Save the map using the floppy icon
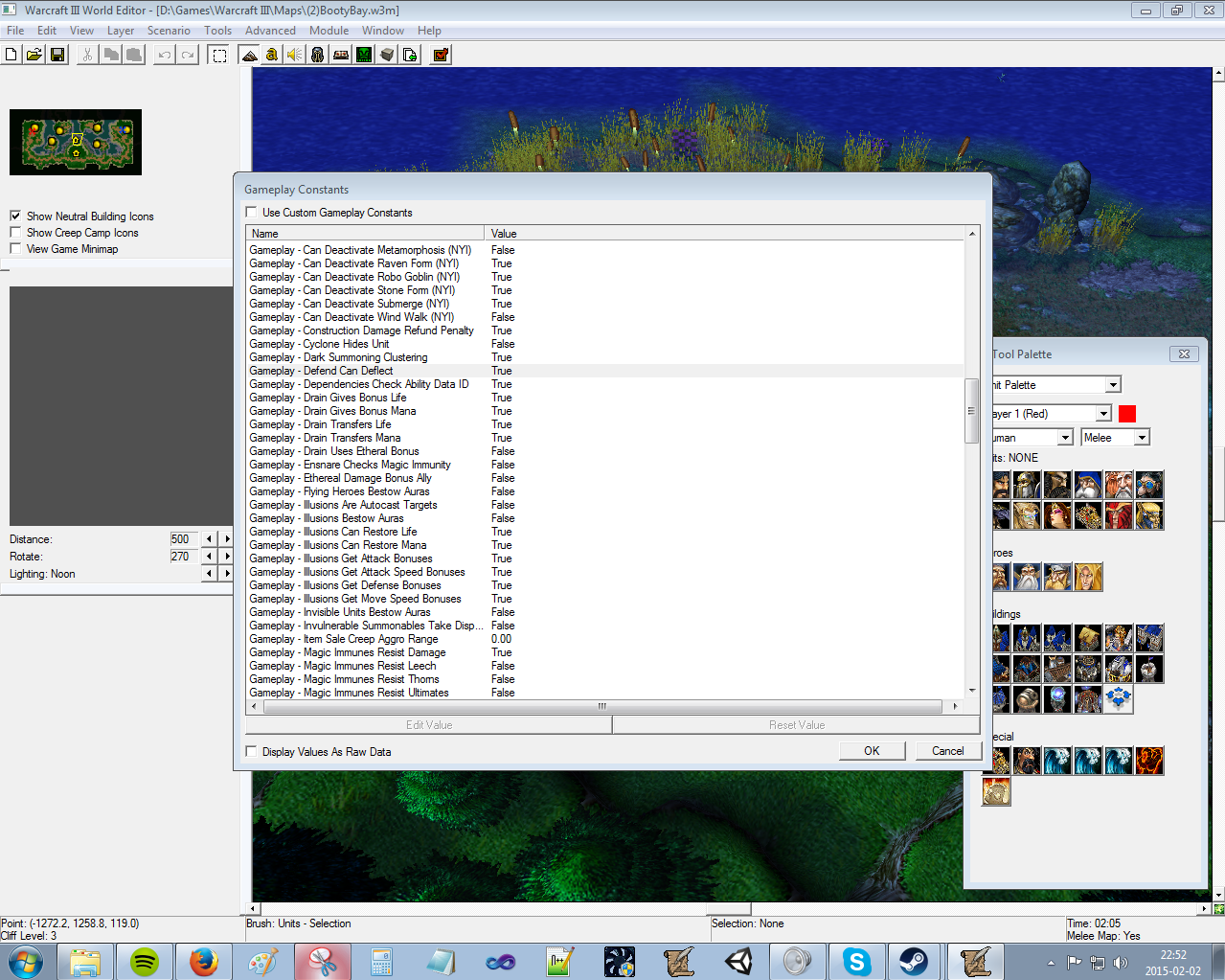Screen dimensions: 1225x980 (57, 55)
